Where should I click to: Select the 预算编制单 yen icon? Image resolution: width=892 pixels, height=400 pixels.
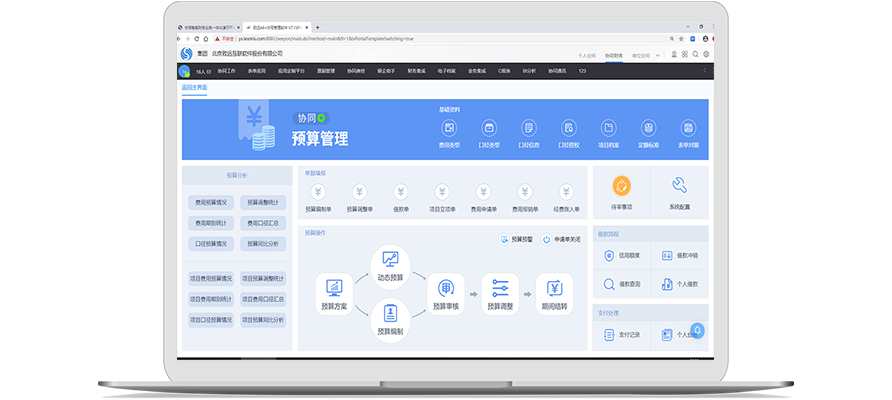coord(318,192)
